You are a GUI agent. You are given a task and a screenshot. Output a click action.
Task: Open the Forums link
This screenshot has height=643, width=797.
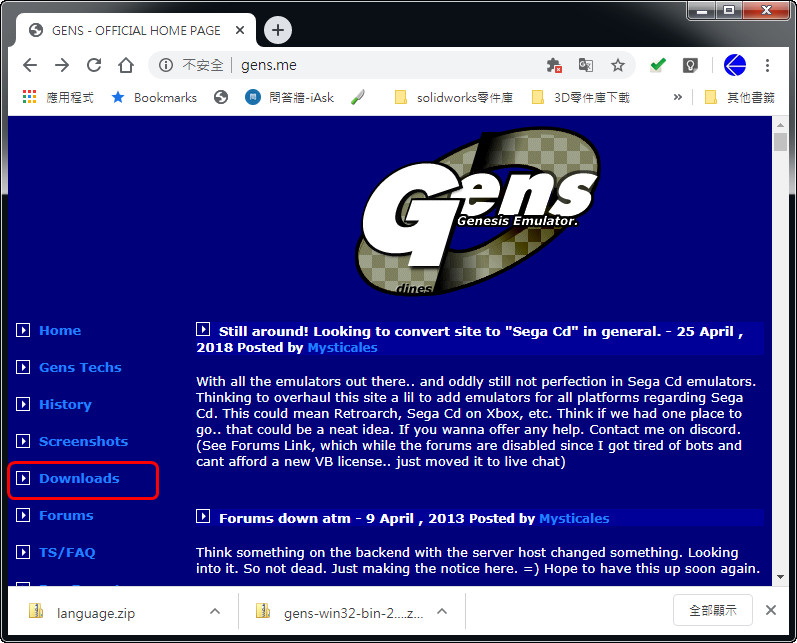tap(66, 515)
